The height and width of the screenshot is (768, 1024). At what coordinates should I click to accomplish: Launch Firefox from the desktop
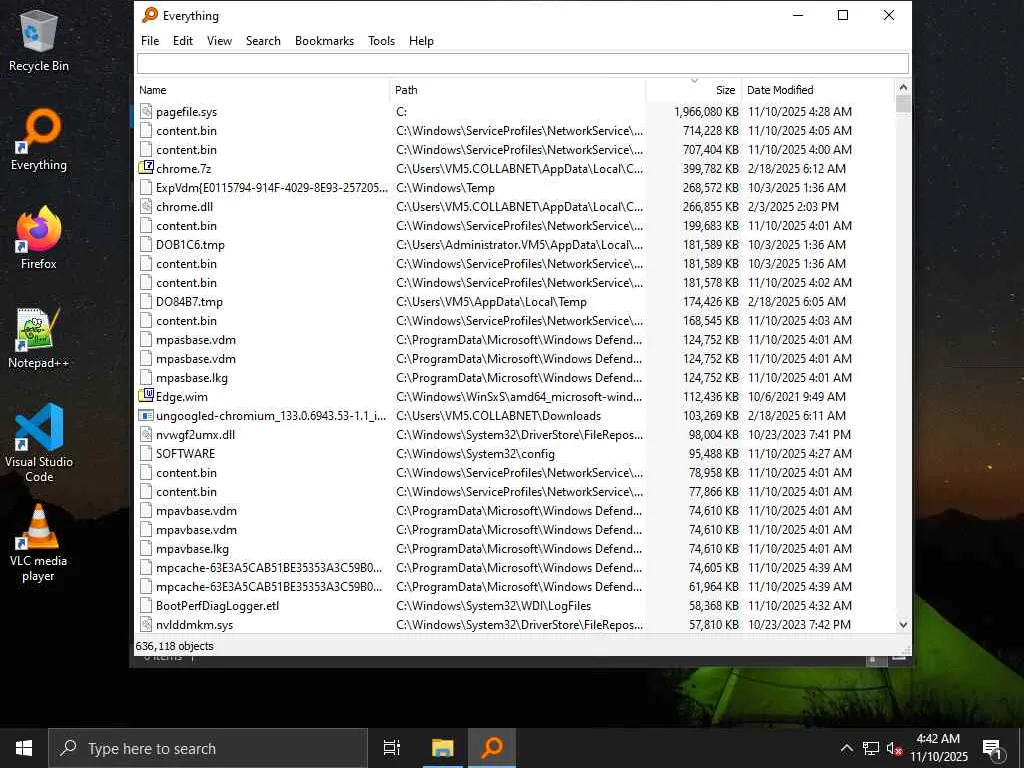(39, 238)
